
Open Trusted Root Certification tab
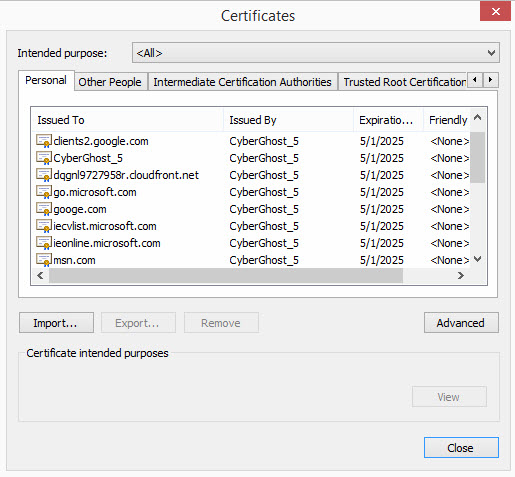(404, 82)
